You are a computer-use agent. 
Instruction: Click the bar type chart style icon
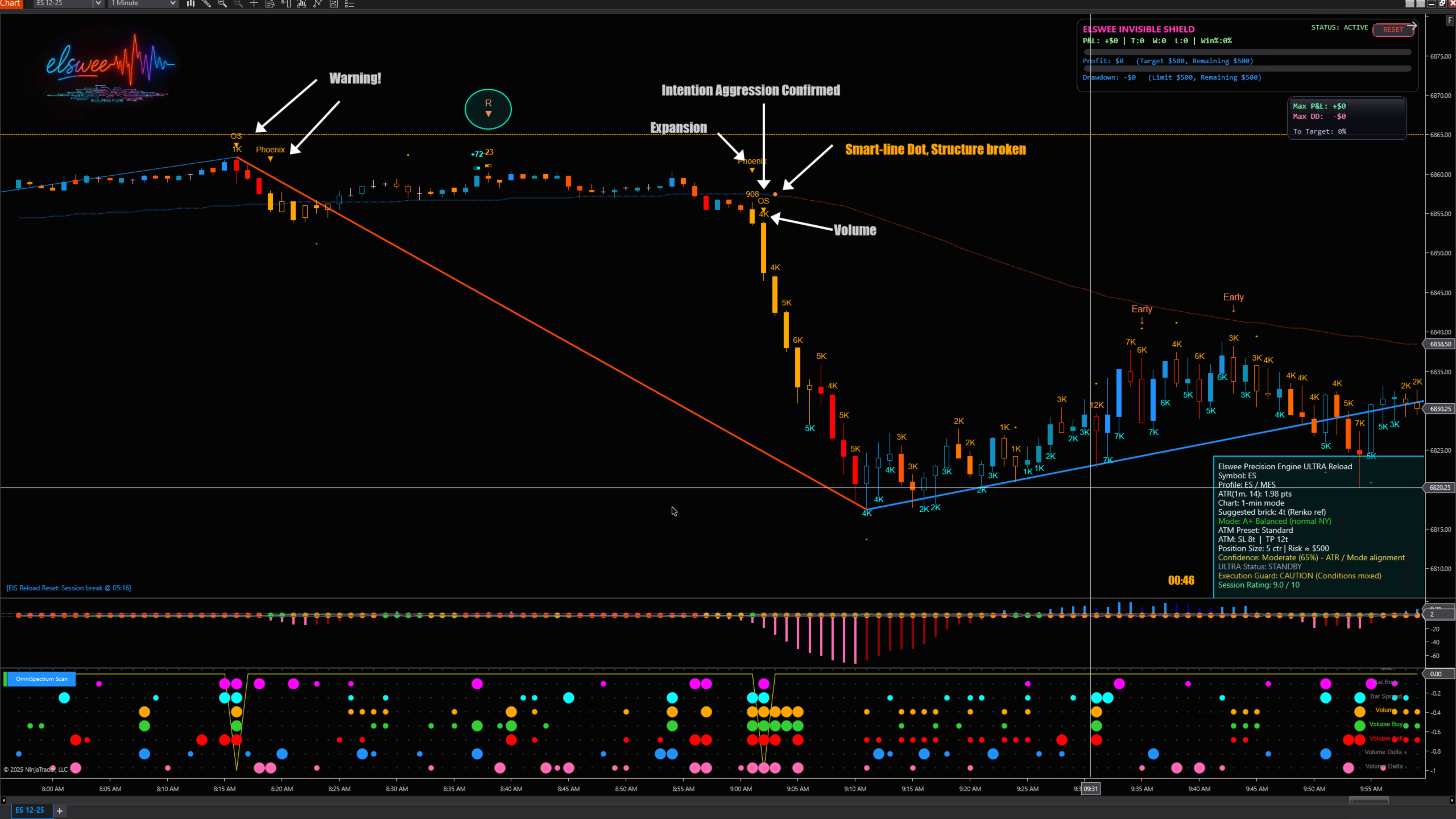(x=191, y=3)
